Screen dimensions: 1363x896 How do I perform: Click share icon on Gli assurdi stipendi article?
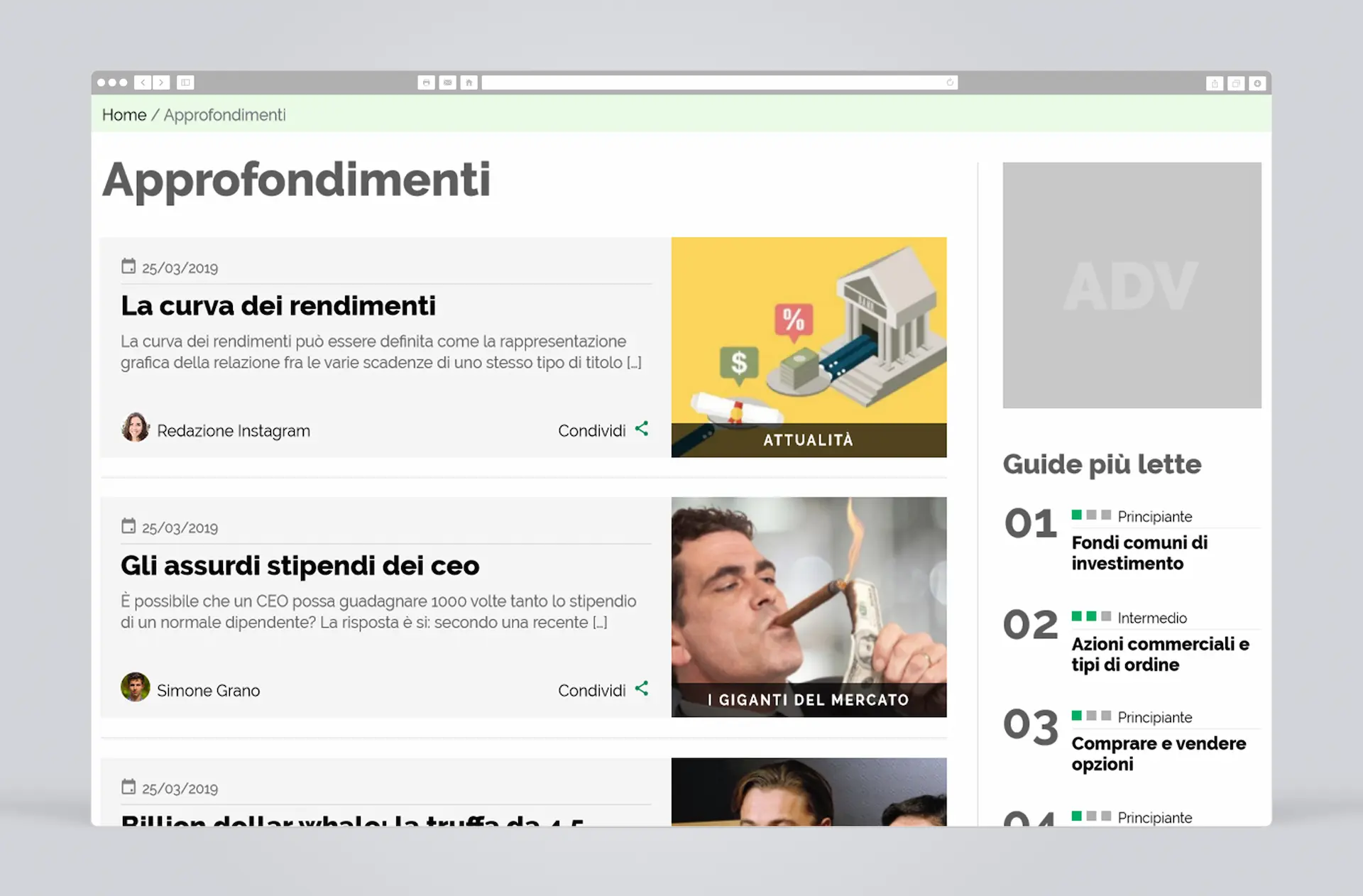642,689
